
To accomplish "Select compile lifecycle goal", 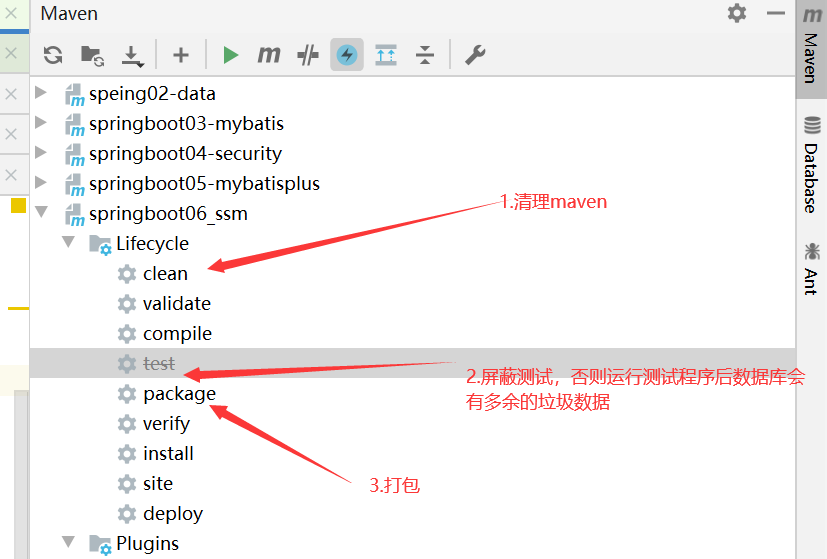I will click(177, 334).
